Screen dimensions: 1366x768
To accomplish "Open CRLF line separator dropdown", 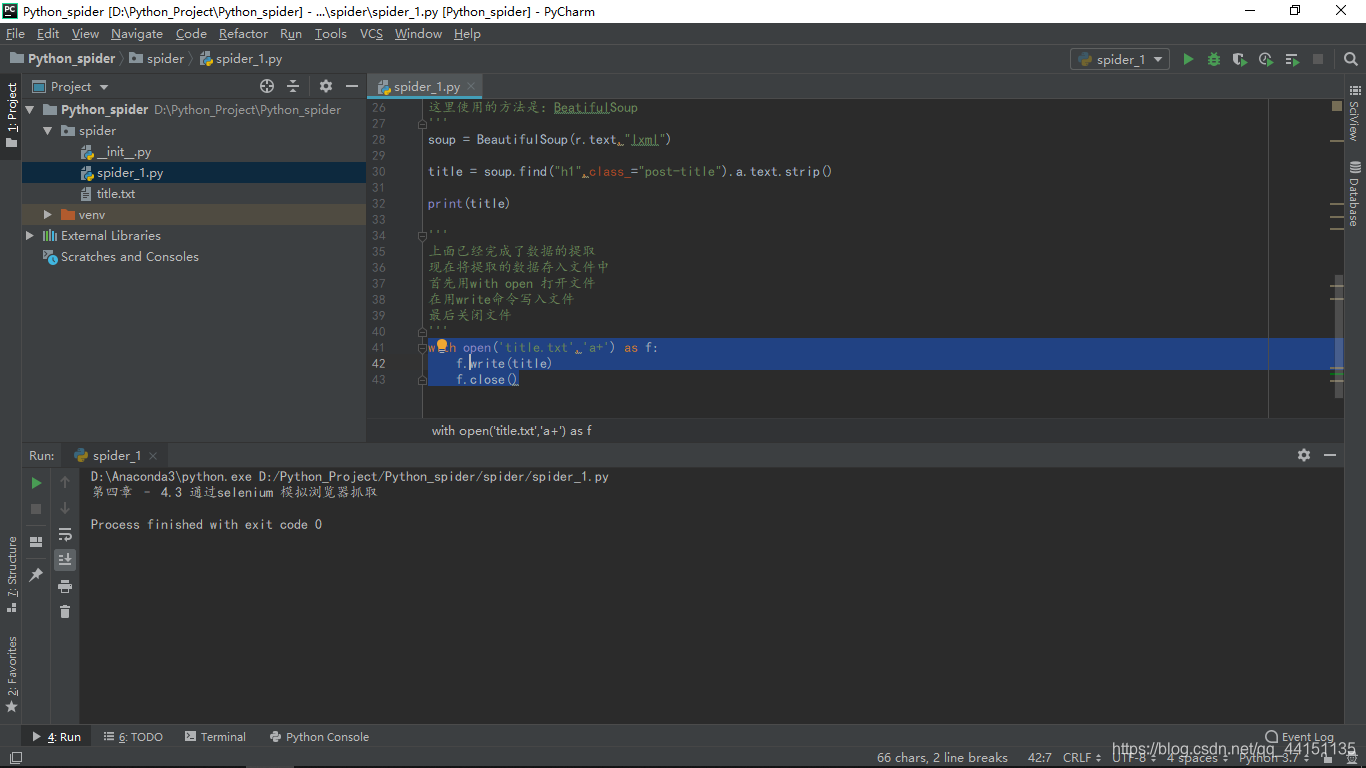I will click(1082, 758).
